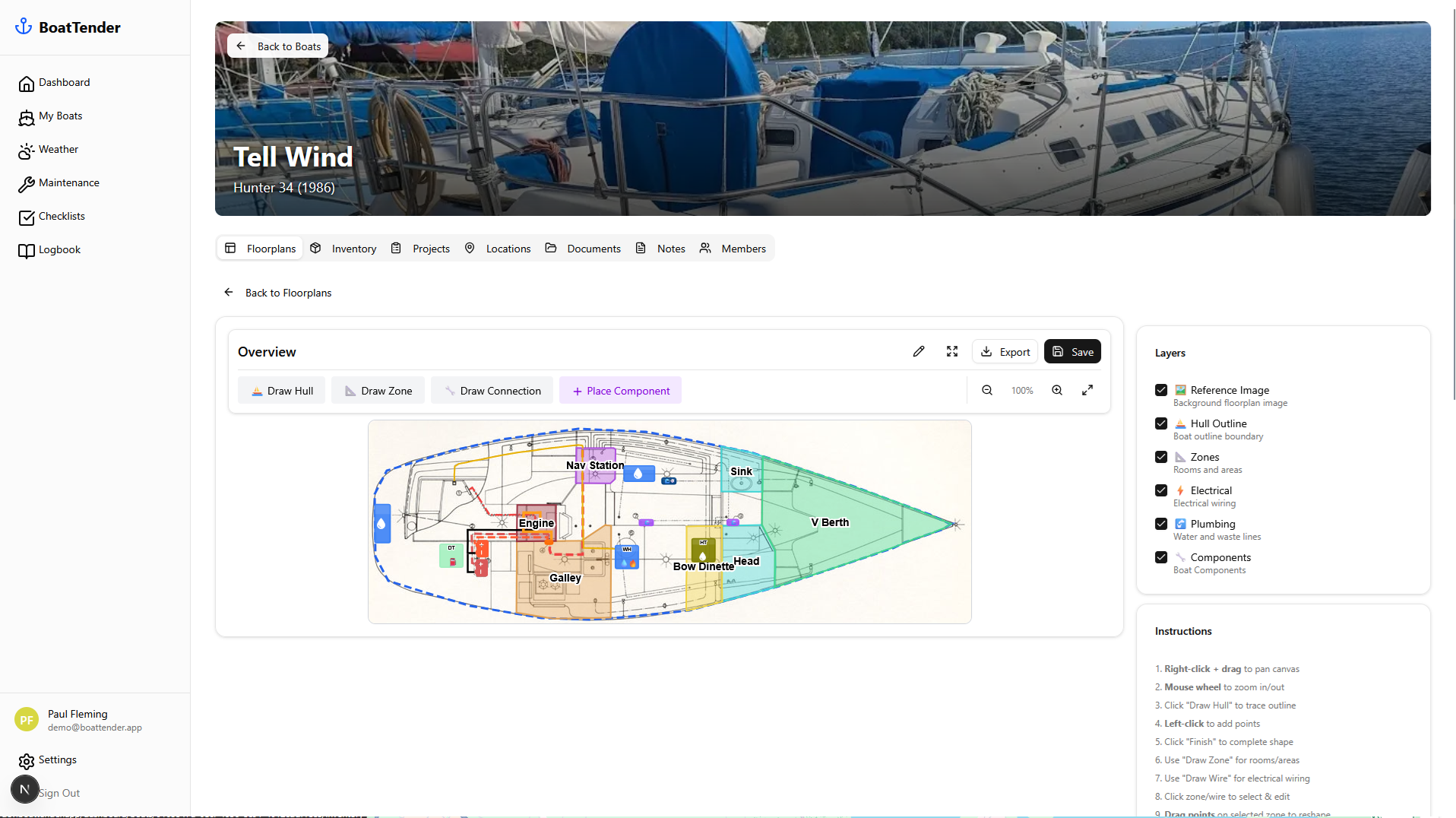Select the water tank component at the stern

coord(381,523)
